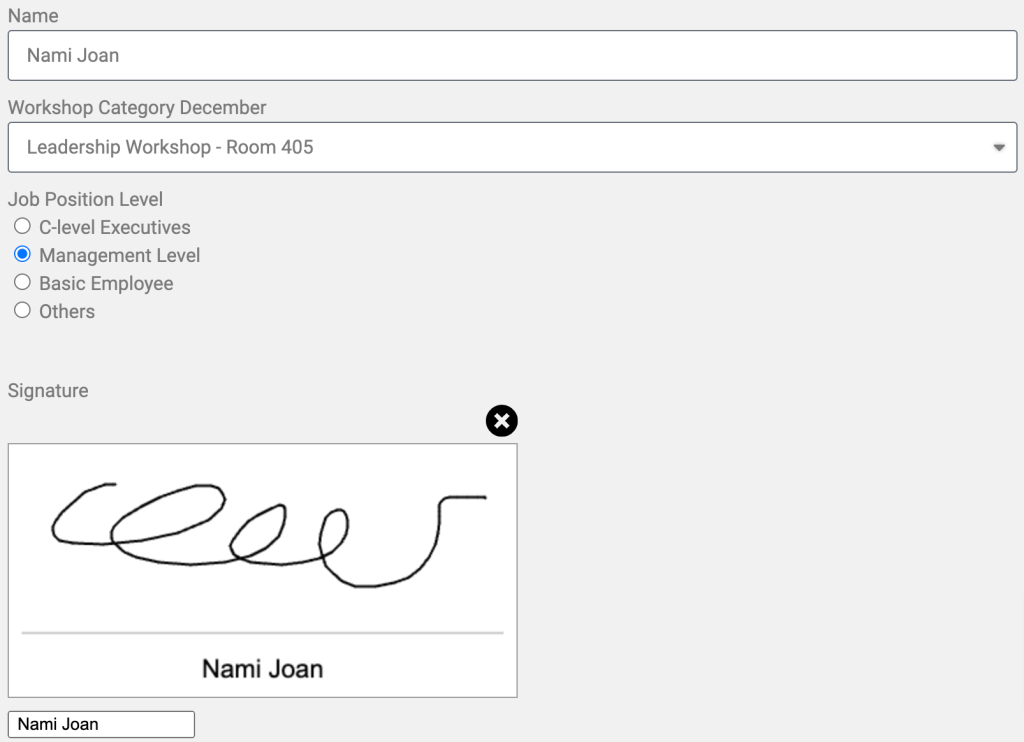1024x742 pixels.
Task: Click the printed Nami Joan under signature line
Action: tap(263, 669)
